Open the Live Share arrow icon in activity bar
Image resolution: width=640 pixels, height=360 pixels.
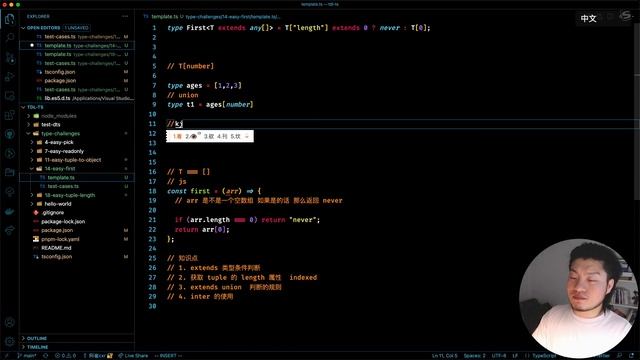tap(9, 231)
